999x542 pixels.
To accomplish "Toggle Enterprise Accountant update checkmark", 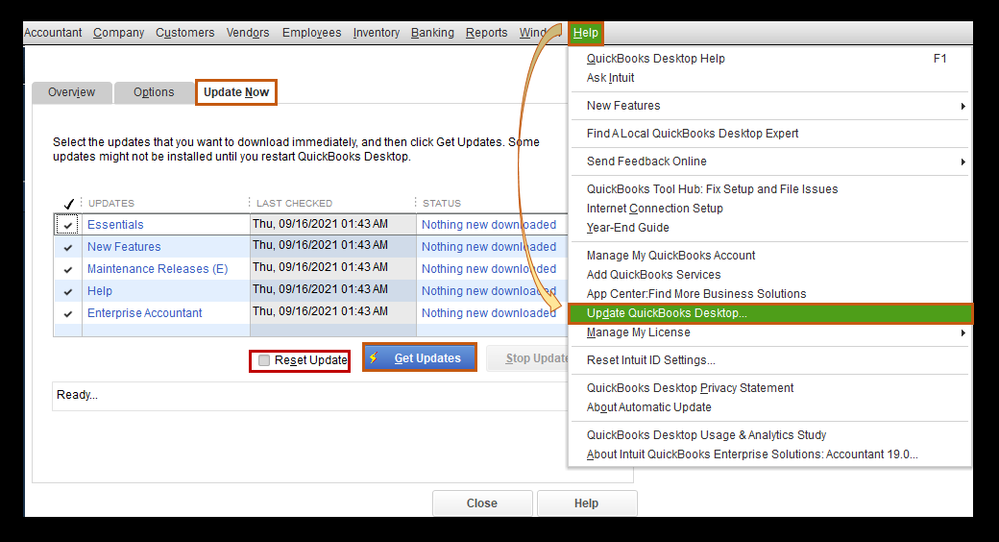I will (x=68, y=313).
